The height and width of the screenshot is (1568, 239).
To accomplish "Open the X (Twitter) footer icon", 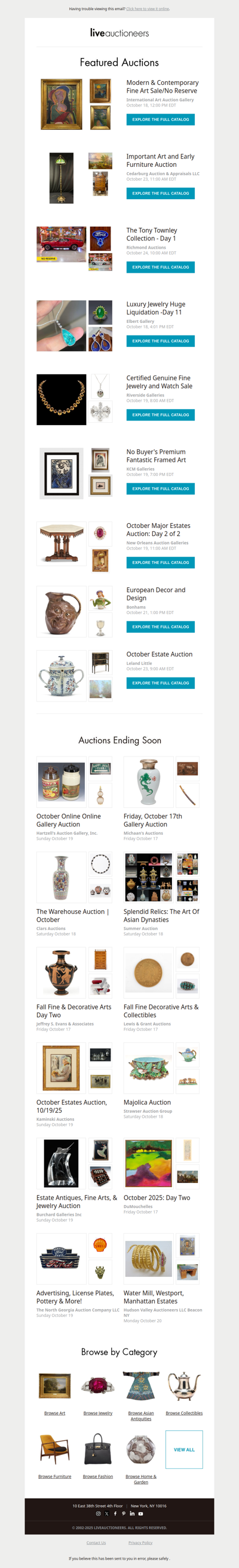I will pos(106,1513).
